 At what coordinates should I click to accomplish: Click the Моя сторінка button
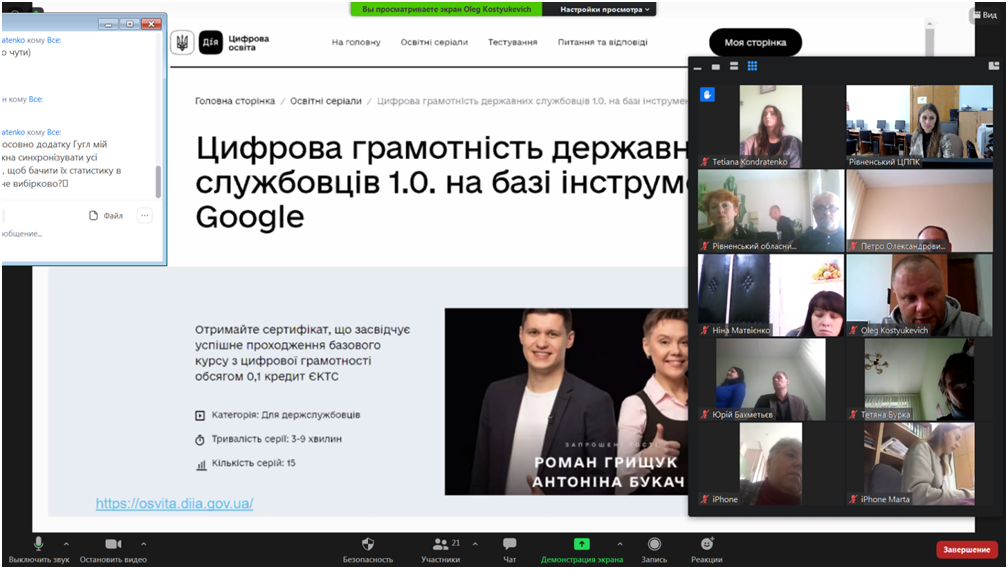tap(755, 42)
